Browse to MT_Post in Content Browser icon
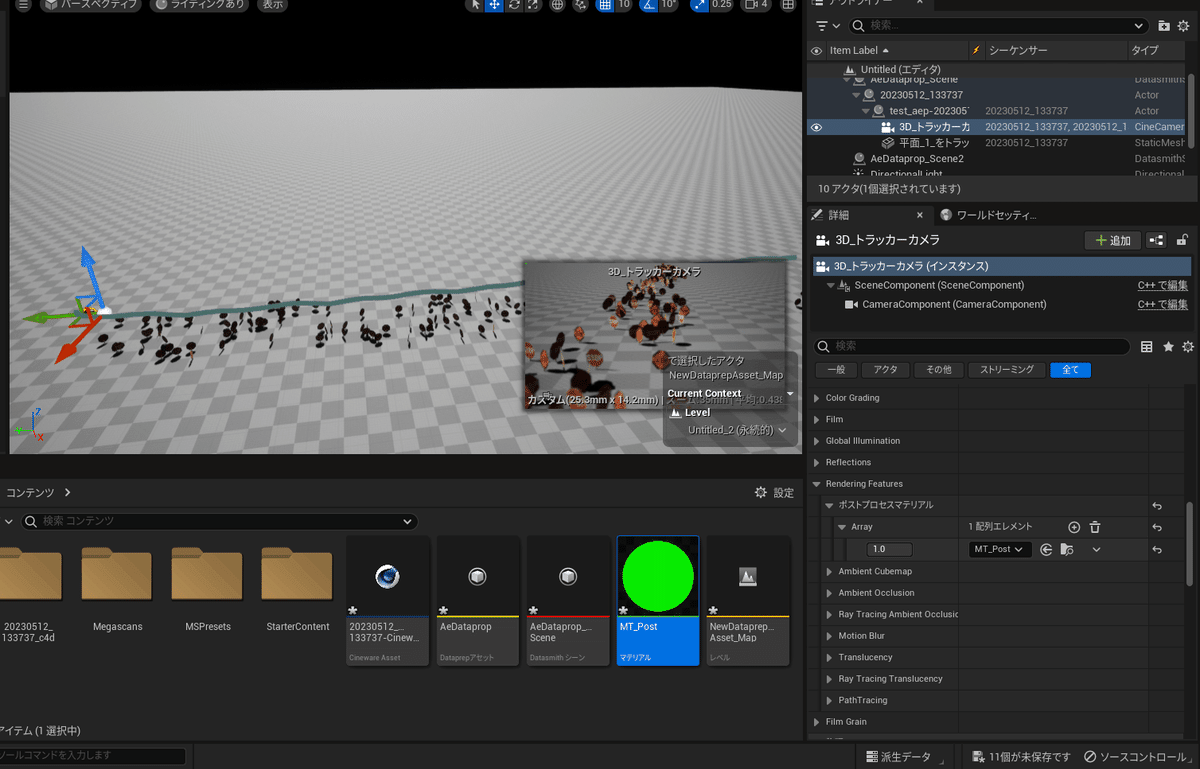 point(1067,549)
